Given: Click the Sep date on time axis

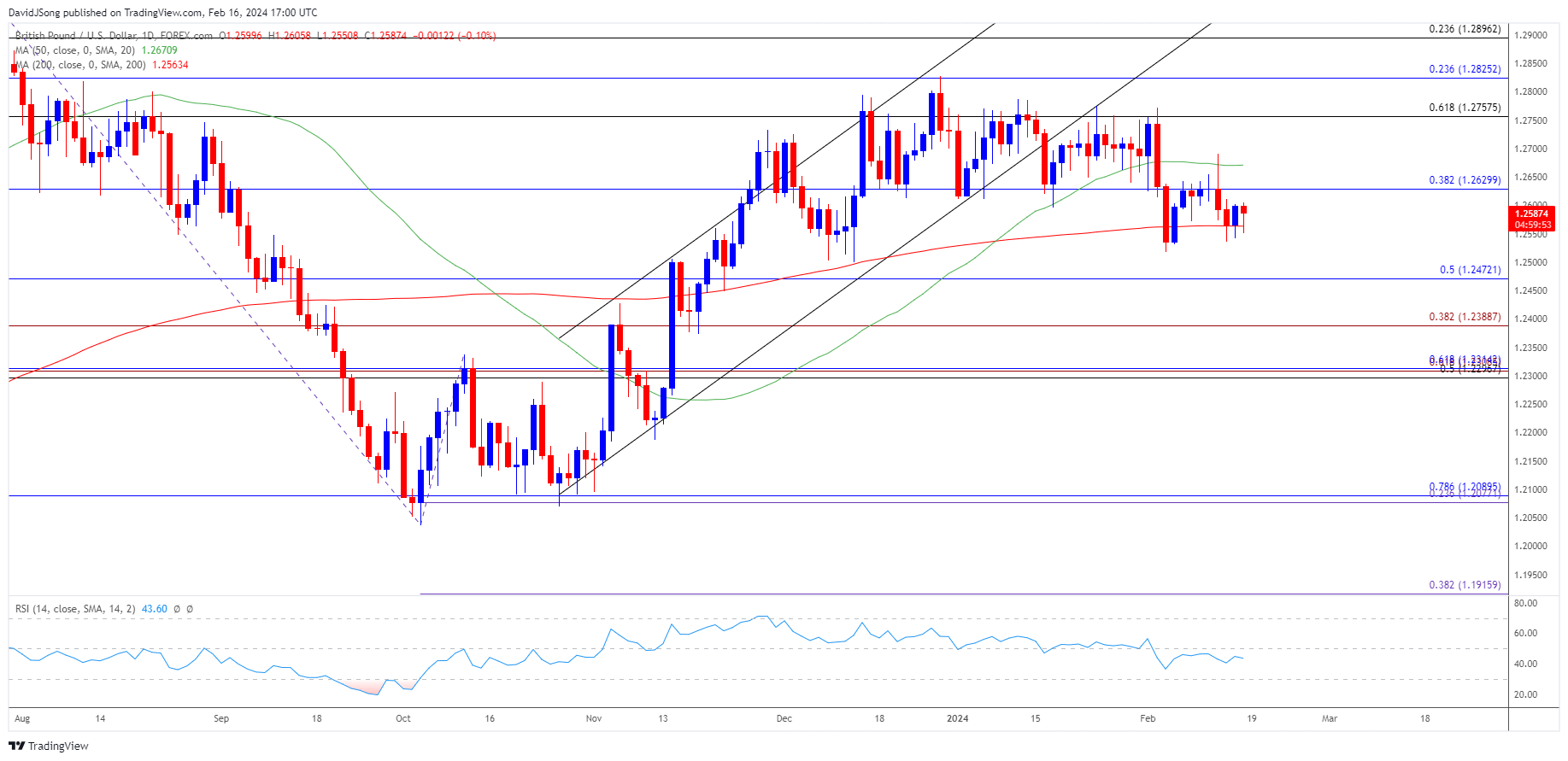Looking at the screenshot, I should coord(221,719).
